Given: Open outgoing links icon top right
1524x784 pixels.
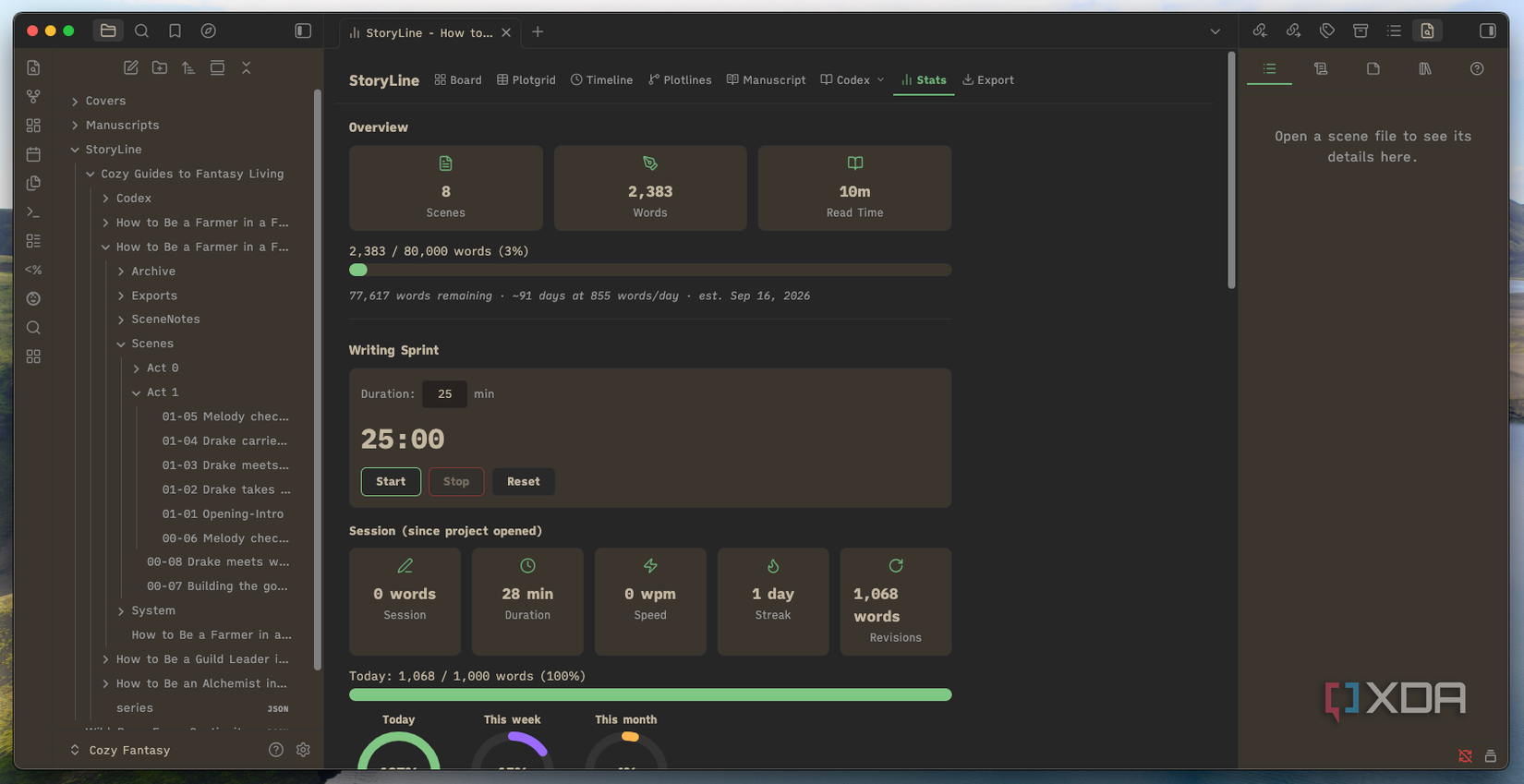Looking at the screenshot, I should coord(1293,30).
